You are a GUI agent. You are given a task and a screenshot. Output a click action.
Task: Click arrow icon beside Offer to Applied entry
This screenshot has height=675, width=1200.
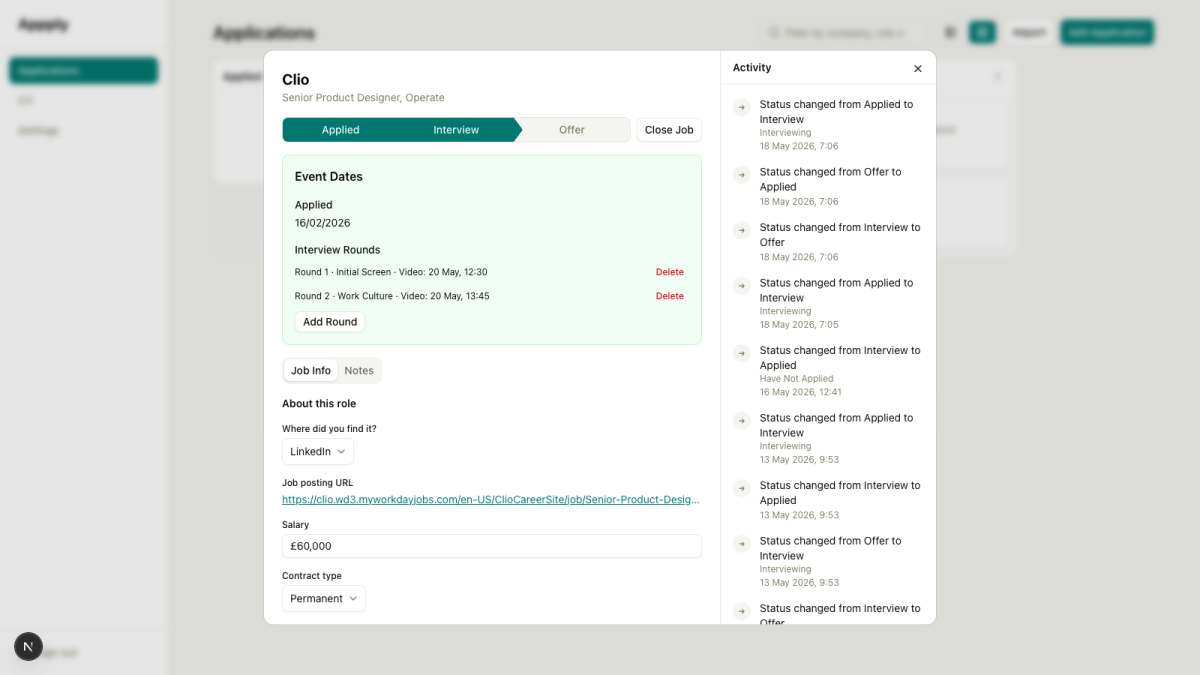click(x=742, y=175)
